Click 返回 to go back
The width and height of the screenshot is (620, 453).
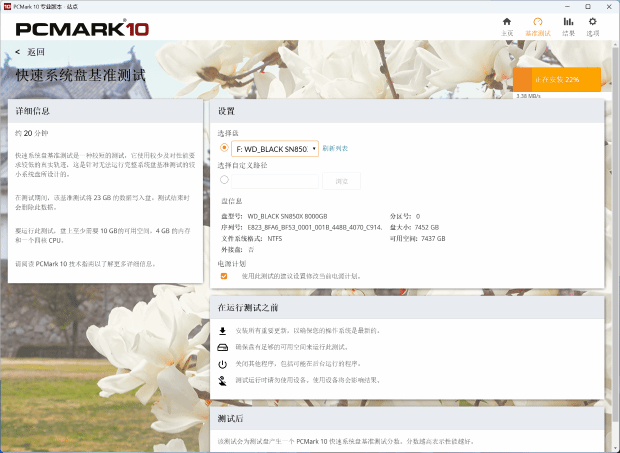(x=36, y=52)
